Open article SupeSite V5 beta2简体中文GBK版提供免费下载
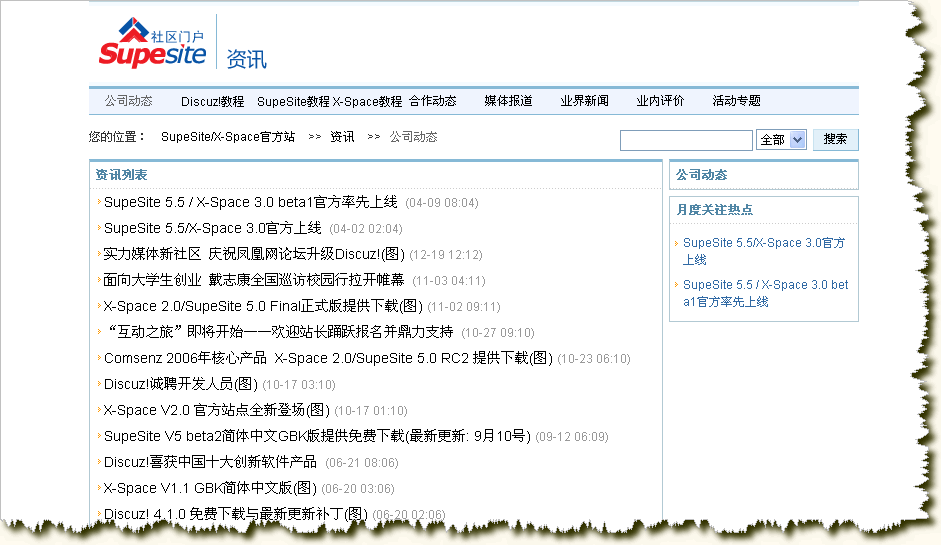This screenshot has height=545, width=941. point(317,436)
